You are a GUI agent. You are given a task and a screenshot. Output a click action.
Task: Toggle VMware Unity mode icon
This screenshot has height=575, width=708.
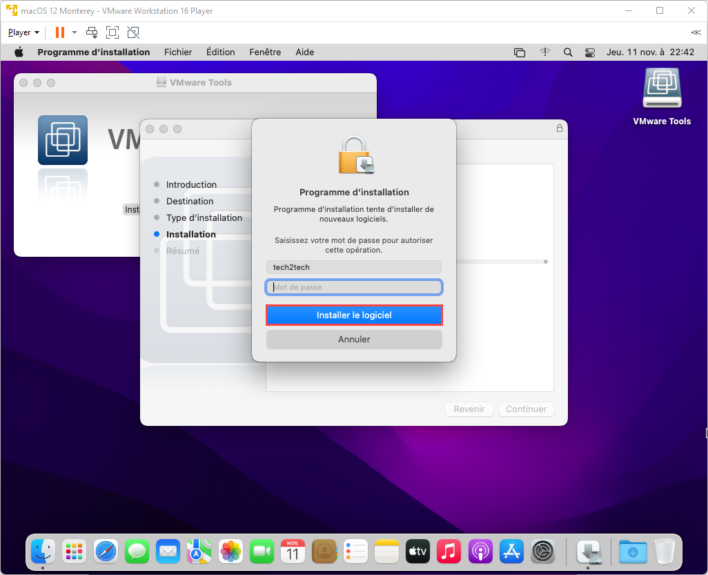[133, 32]
